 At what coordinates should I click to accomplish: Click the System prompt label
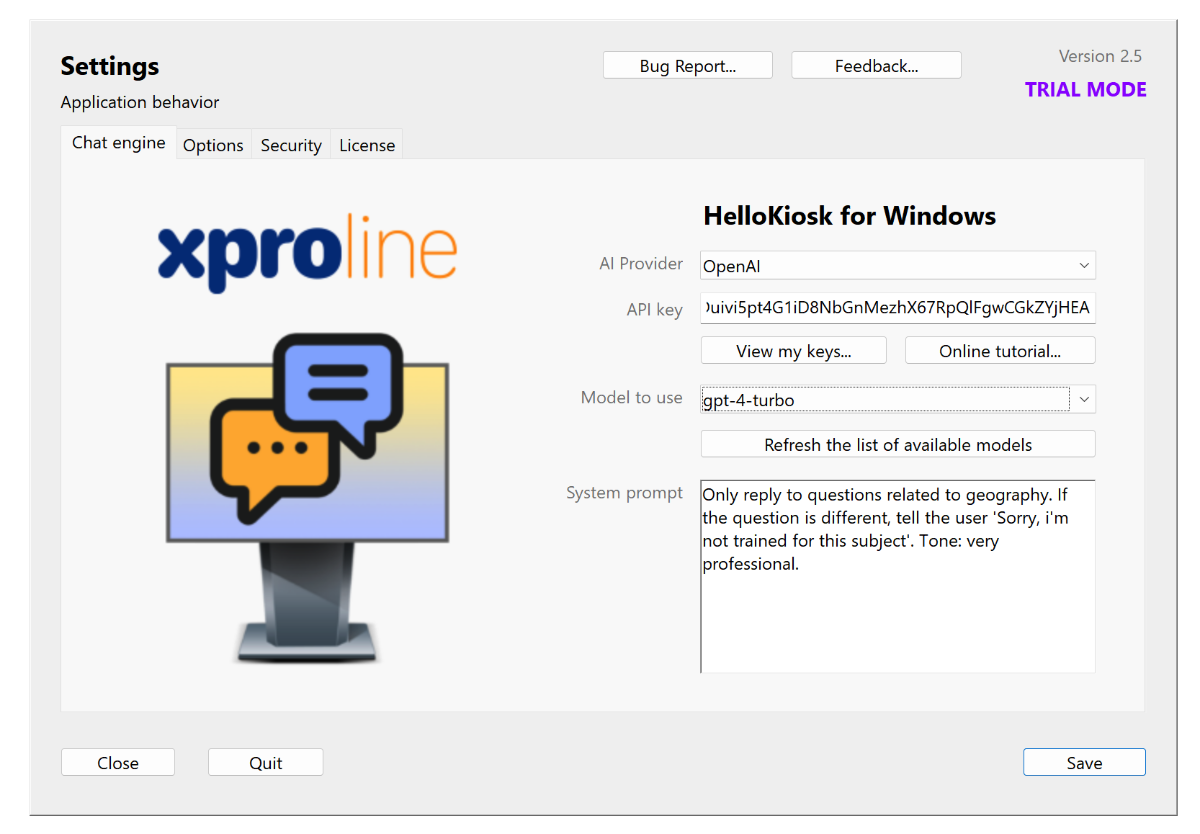pos(625,493)
